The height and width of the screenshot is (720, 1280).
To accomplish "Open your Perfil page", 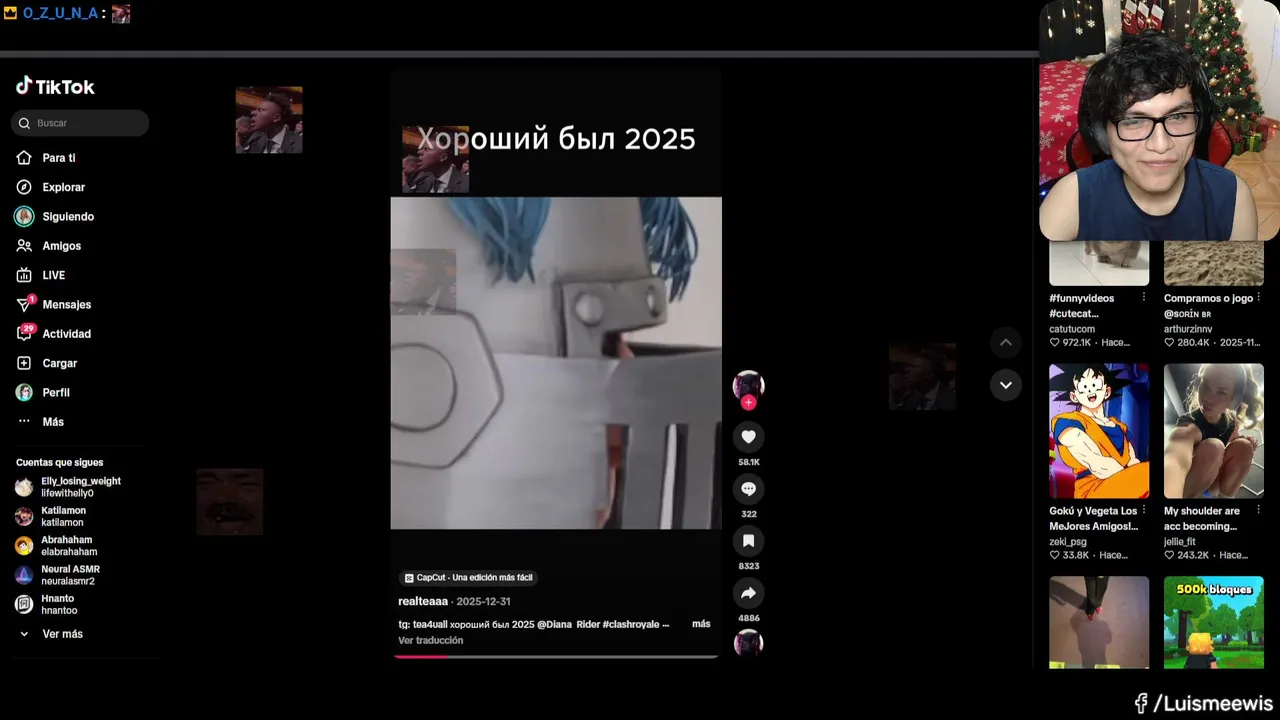I will pyautogui.click(x=43, y=393).
